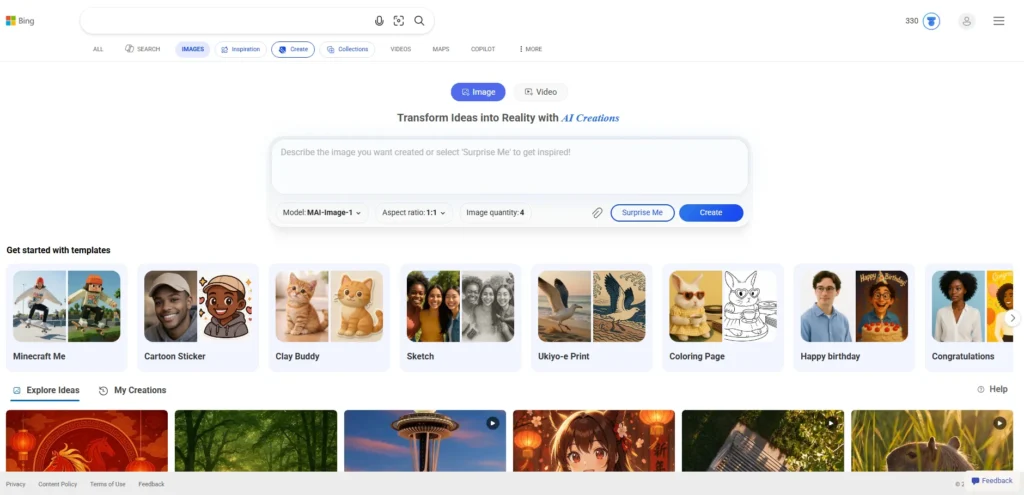Image resolution: width=1024 pixels, height=495 pixels.
Task: Switch to Explore Ideas tab
Action: (46, 390)
